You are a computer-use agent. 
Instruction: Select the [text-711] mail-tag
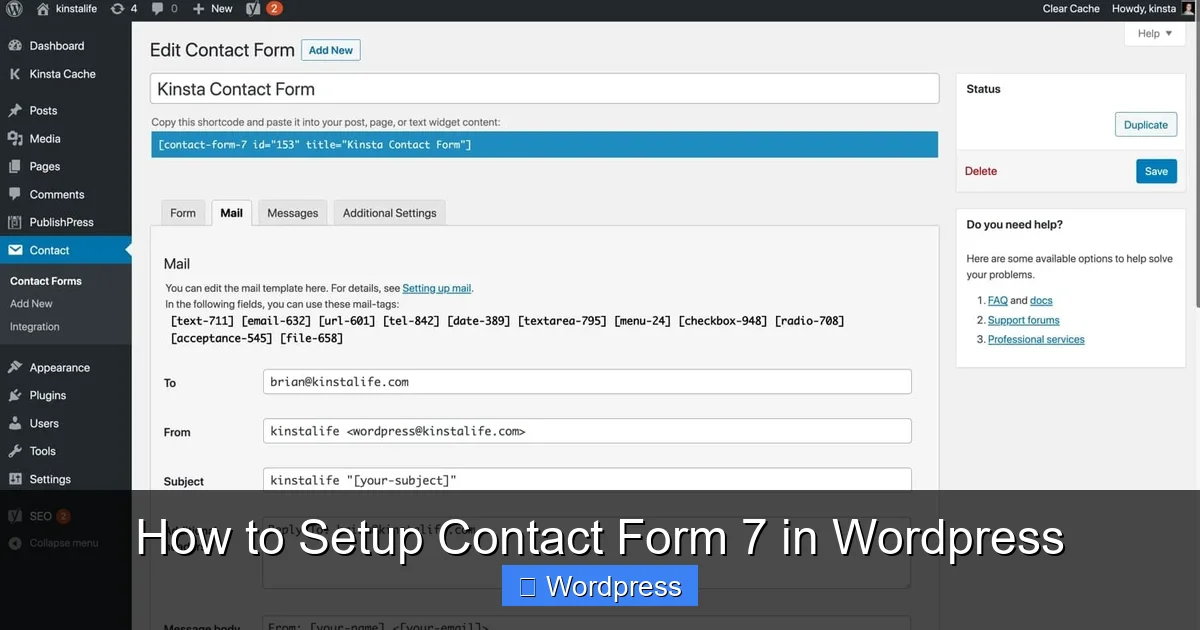[x=203, y=321]
